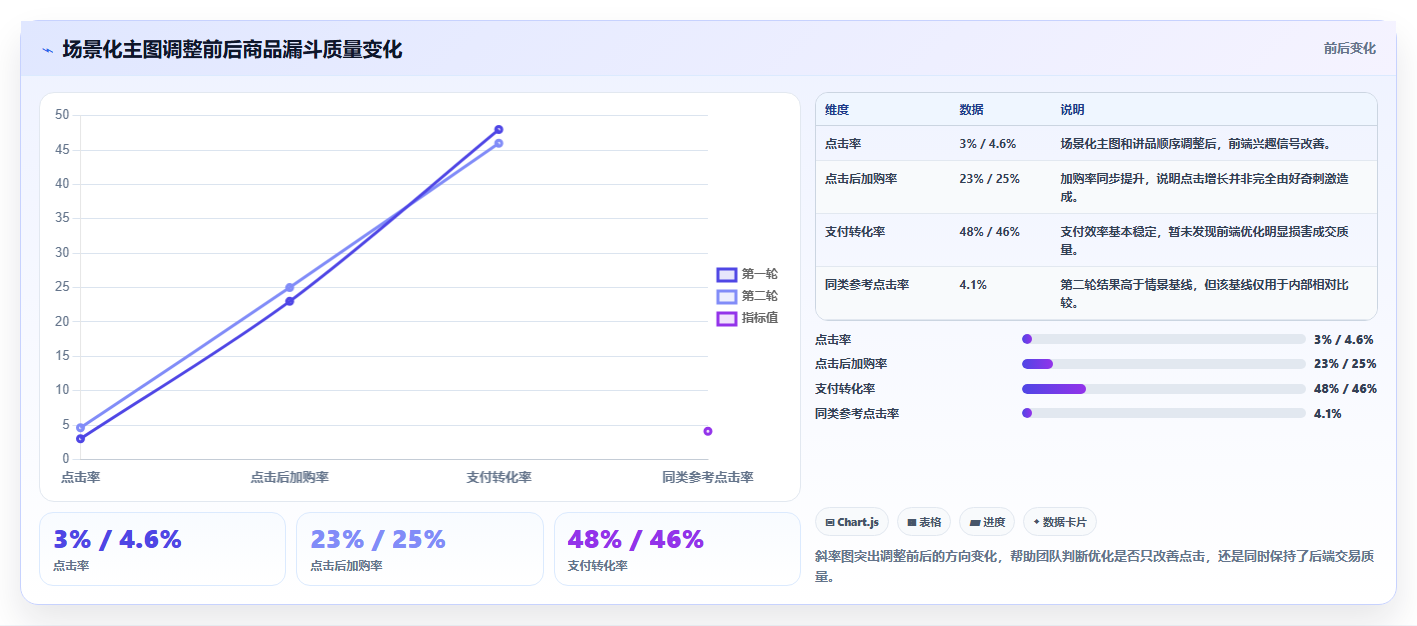Click the 50 y-axis tick label
Image resolution: width=1417 pixels, height=626 pixels.
62,115
